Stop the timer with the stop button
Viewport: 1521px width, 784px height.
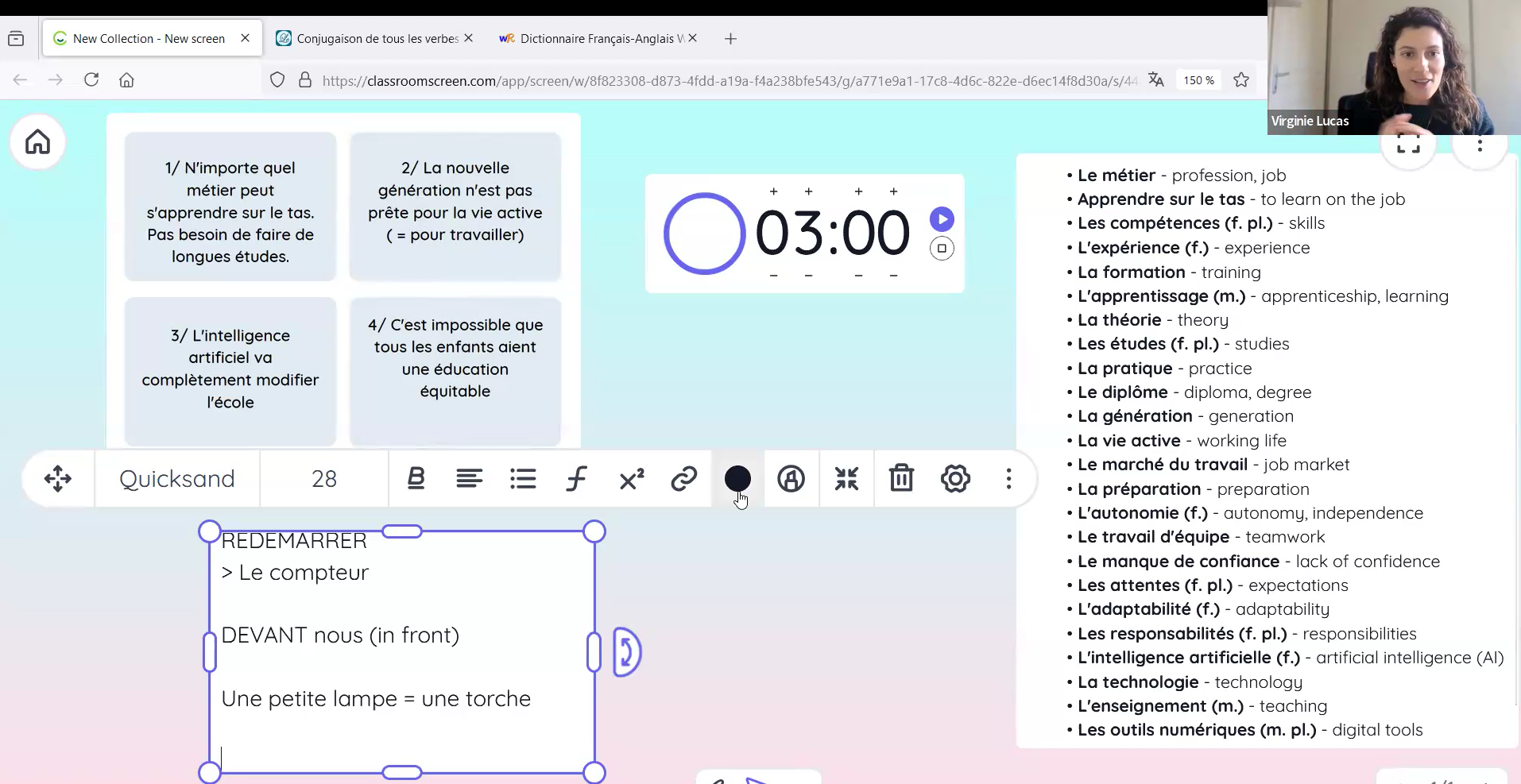pyautogui.click(x=942, y=249)
